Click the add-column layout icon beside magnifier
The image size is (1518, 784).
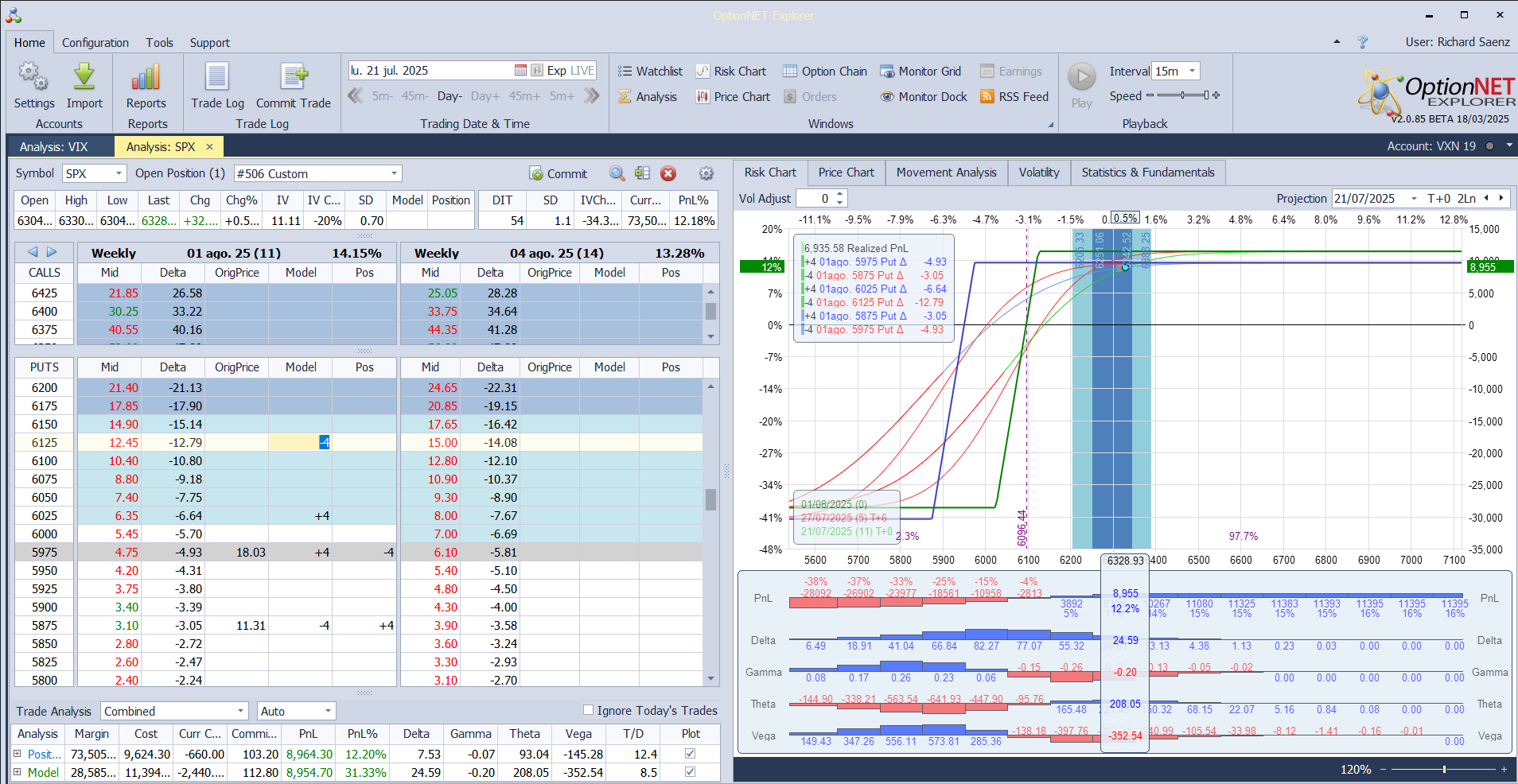(x=643, y=173)
